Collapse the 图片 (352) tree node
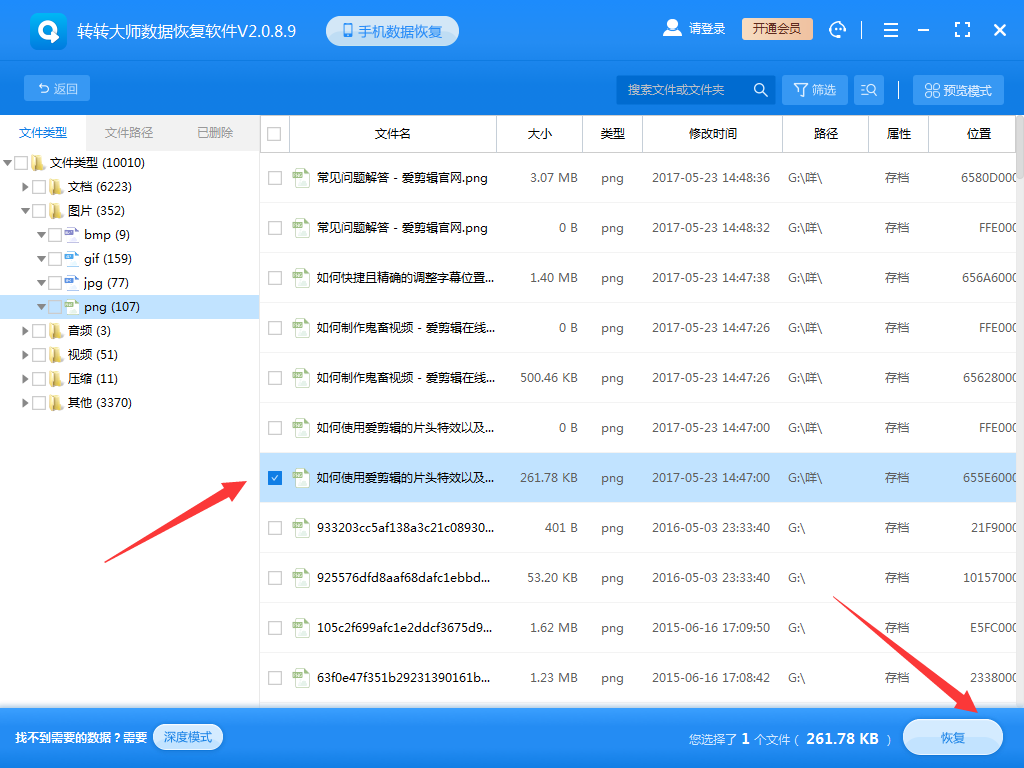 (x=25, y=211)
